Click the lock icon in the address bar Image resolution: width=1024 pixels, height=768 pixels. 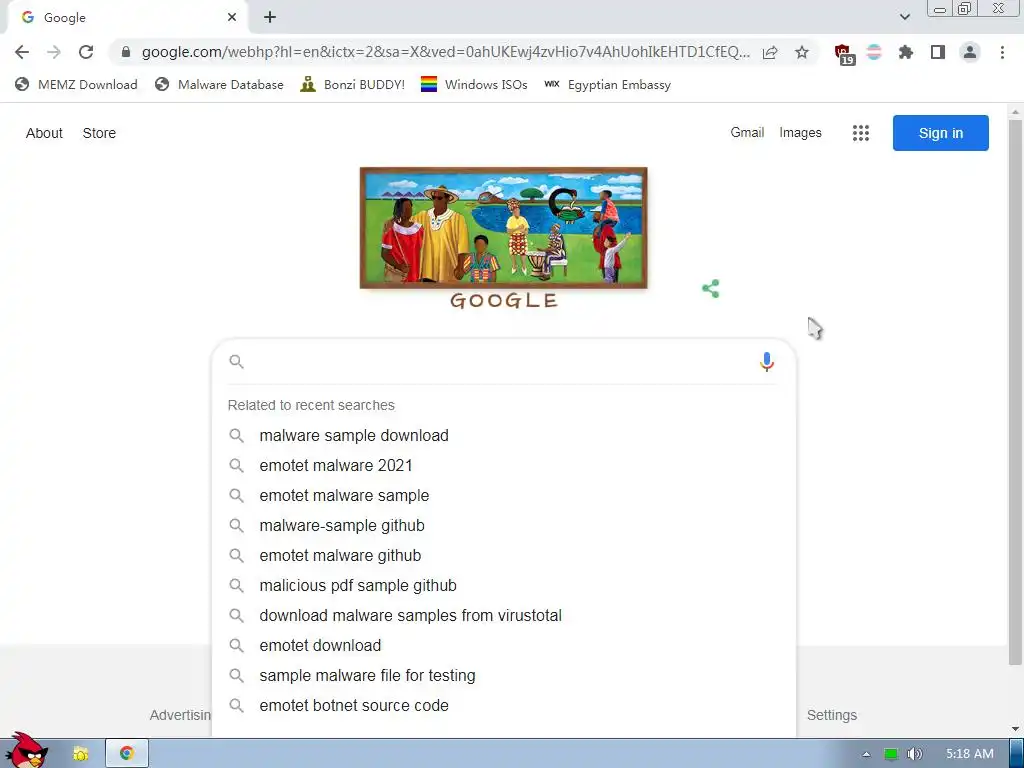coord(126,52)
